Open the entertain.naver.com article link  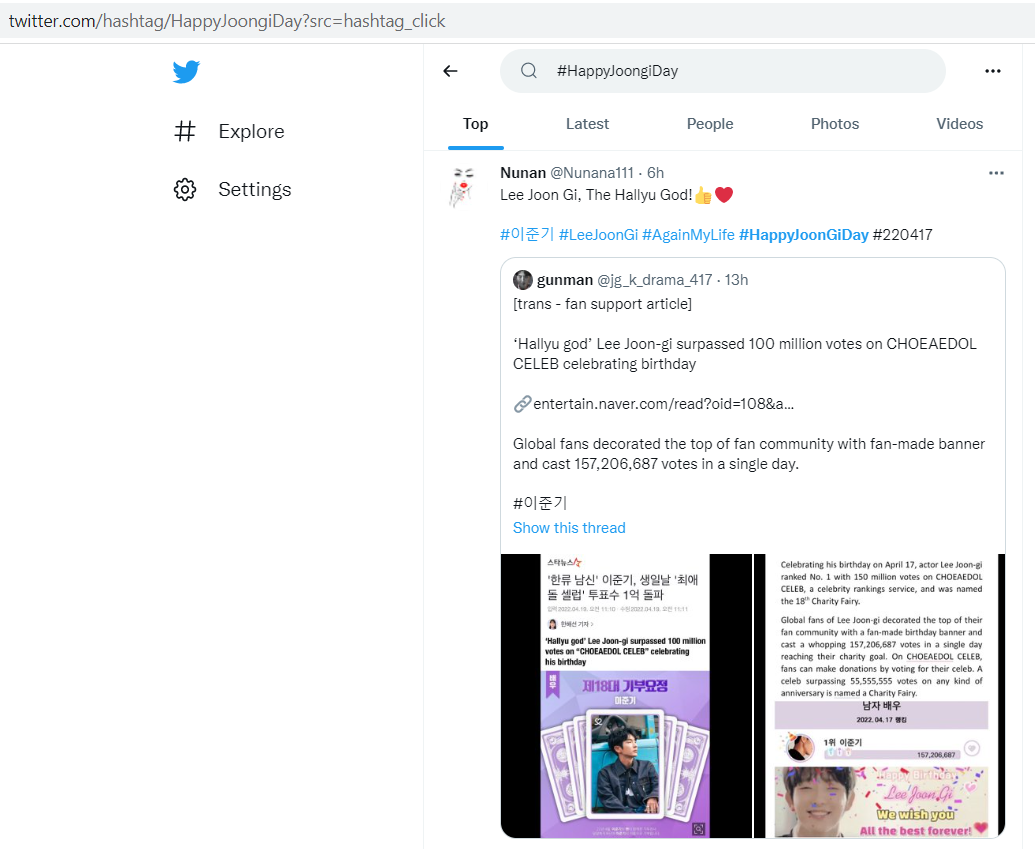click(x=663, y=404)
